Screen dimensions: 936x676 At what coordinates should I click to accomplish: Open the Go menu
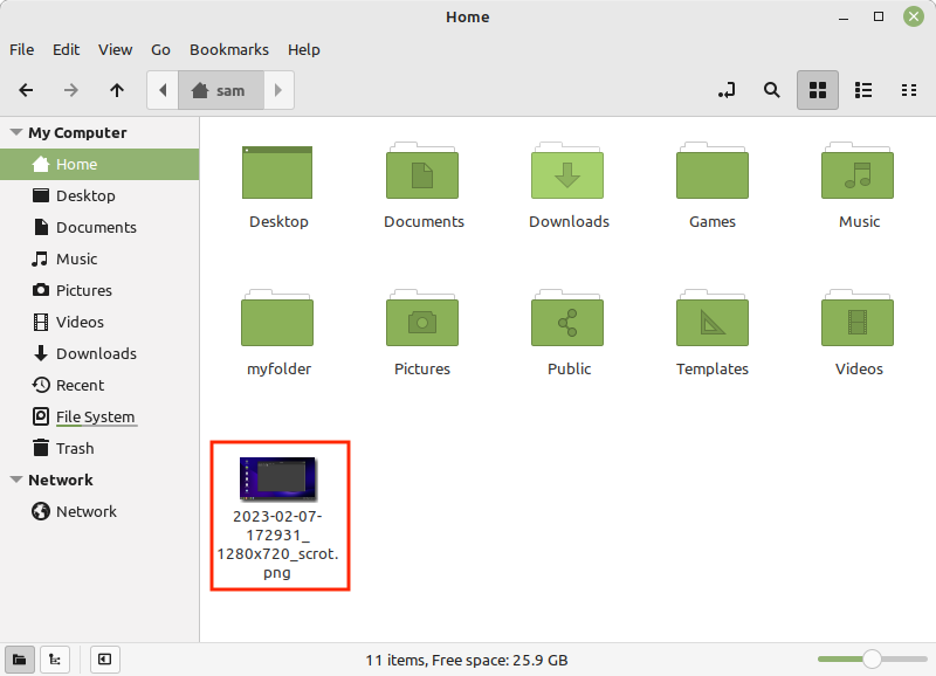[x=161, y=50]
